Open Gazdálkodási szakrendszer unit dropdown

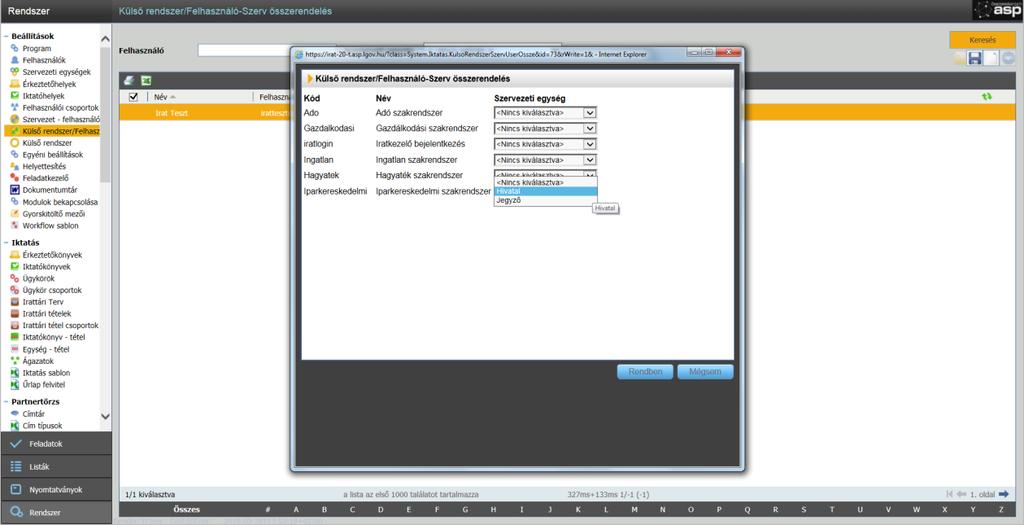pyautogui.click(x=545, y=129)
